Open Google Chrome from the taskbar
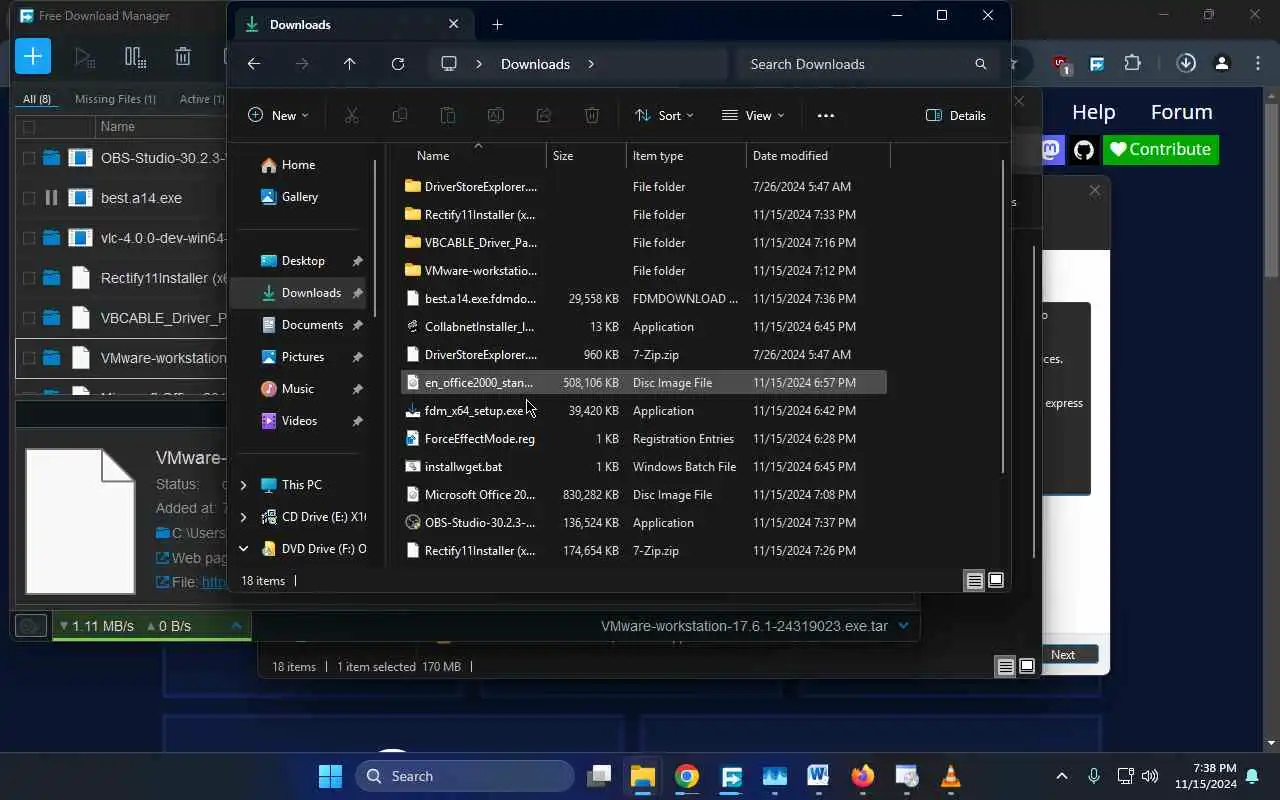 (686, 776)
